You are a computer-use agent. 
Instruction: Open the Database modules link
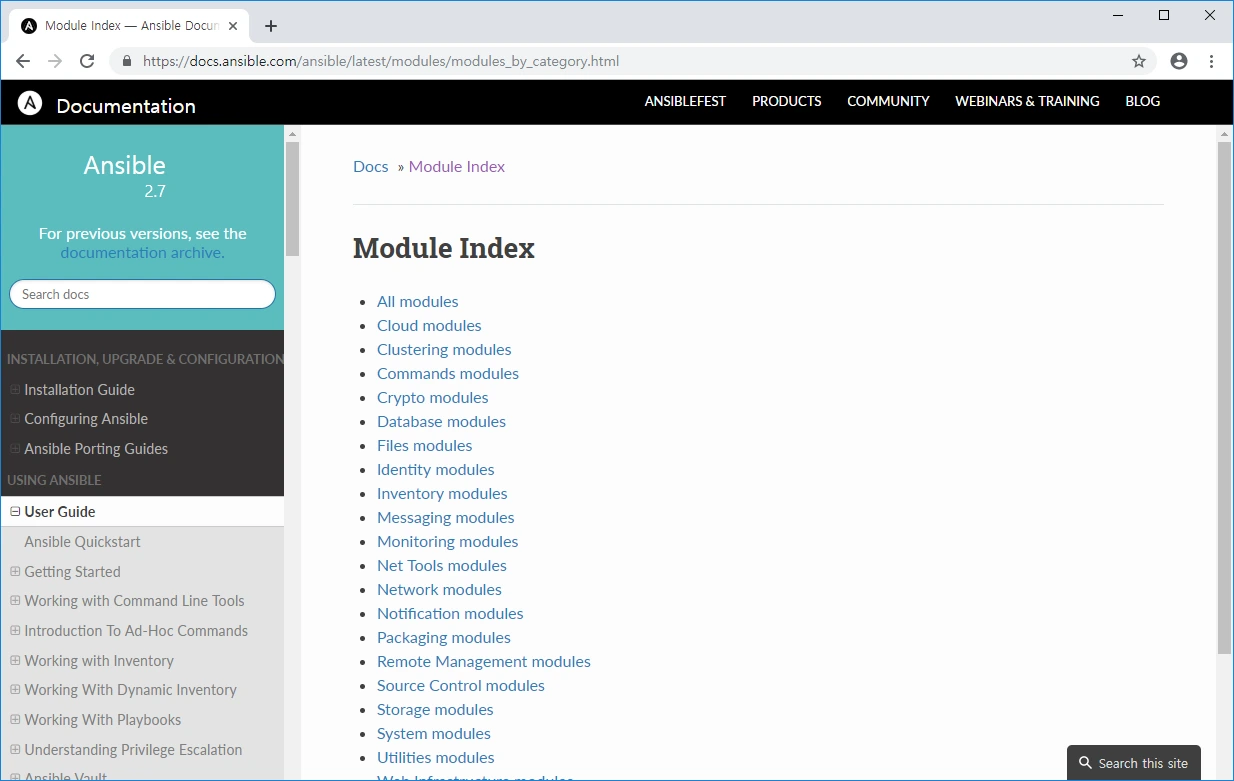[441, 421]
